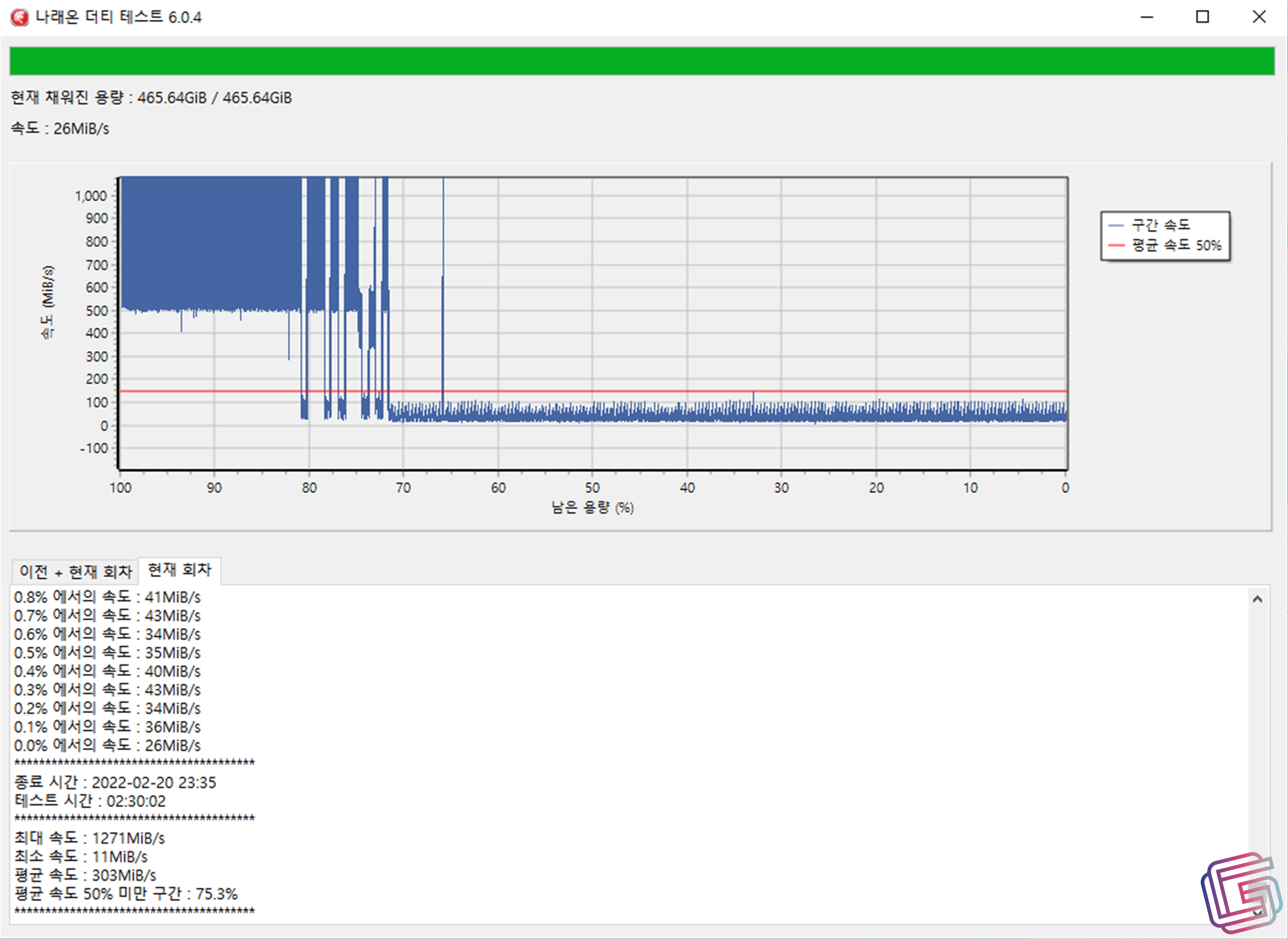This screenshot has width=1288, height=939.
Task: Click the 최소 속도 : 11MiB/s line
Action: (81, 857)
